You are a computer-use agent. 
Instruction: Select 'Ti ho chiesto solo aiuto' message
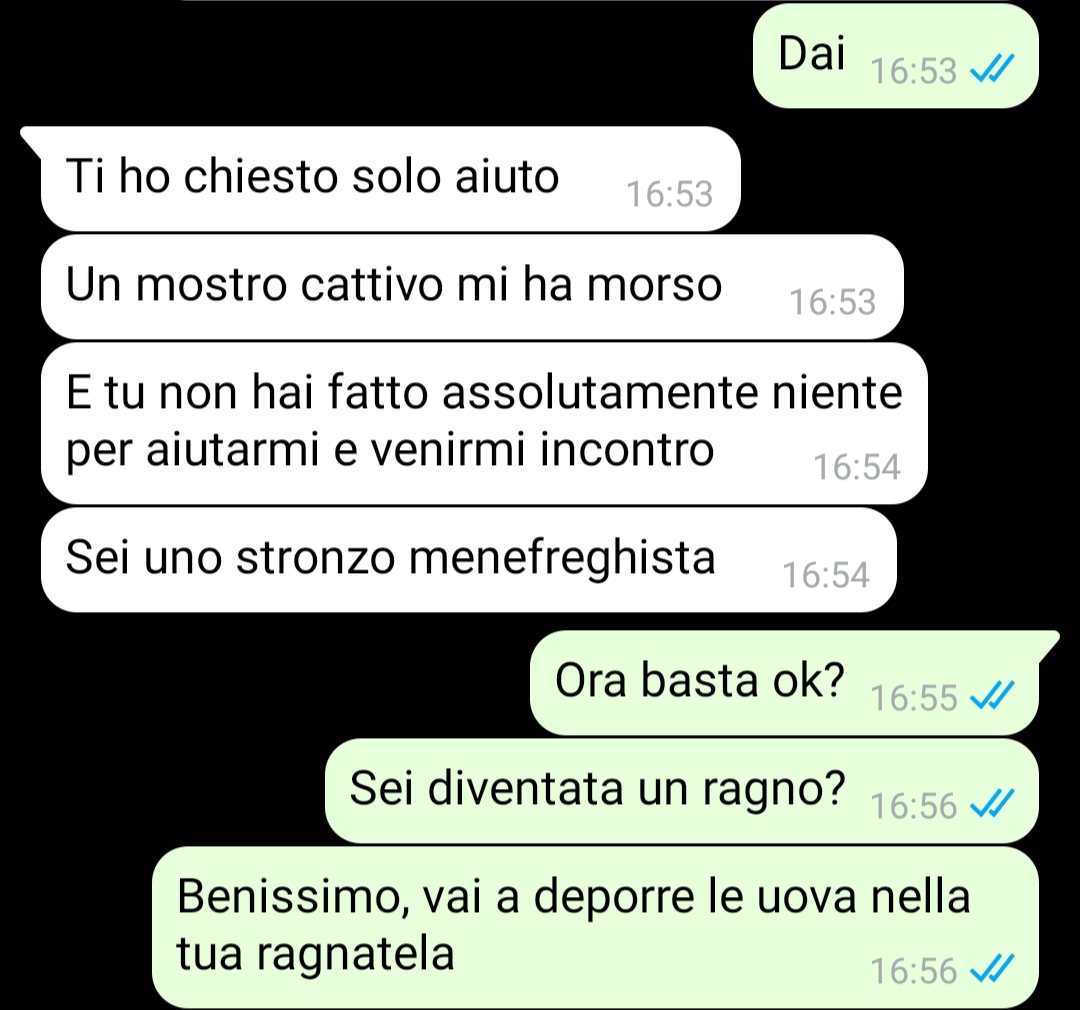391,178
